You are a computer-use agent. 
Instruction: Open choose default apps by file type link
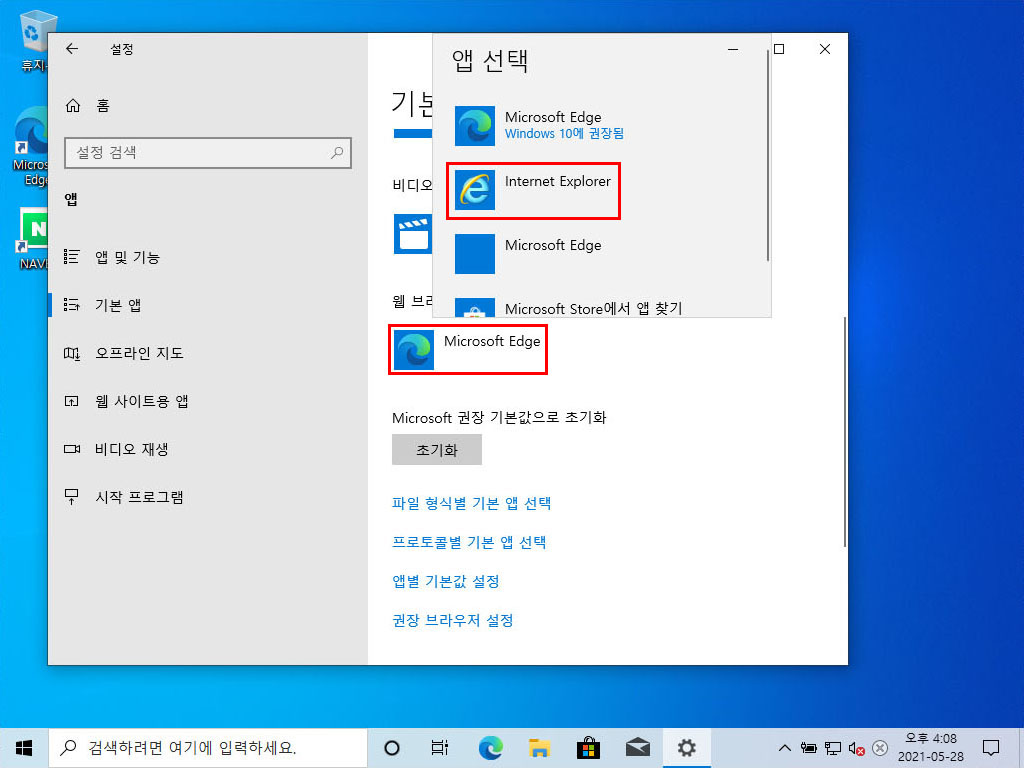472,504
